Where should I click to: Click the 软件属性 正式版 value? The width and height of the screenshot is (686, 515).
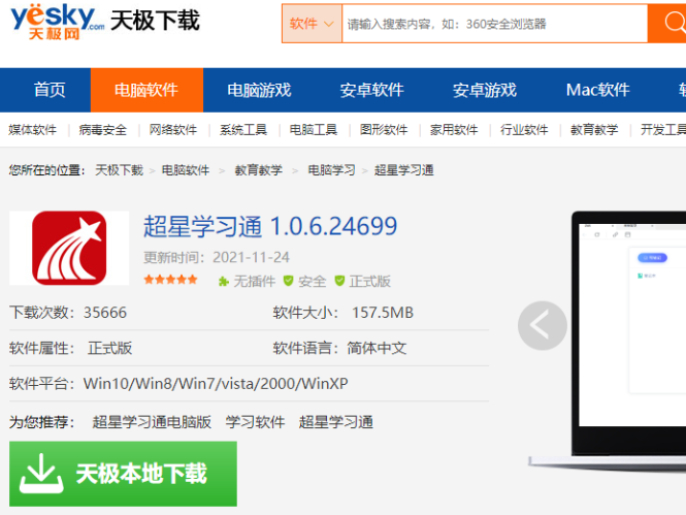pos(110,348)
